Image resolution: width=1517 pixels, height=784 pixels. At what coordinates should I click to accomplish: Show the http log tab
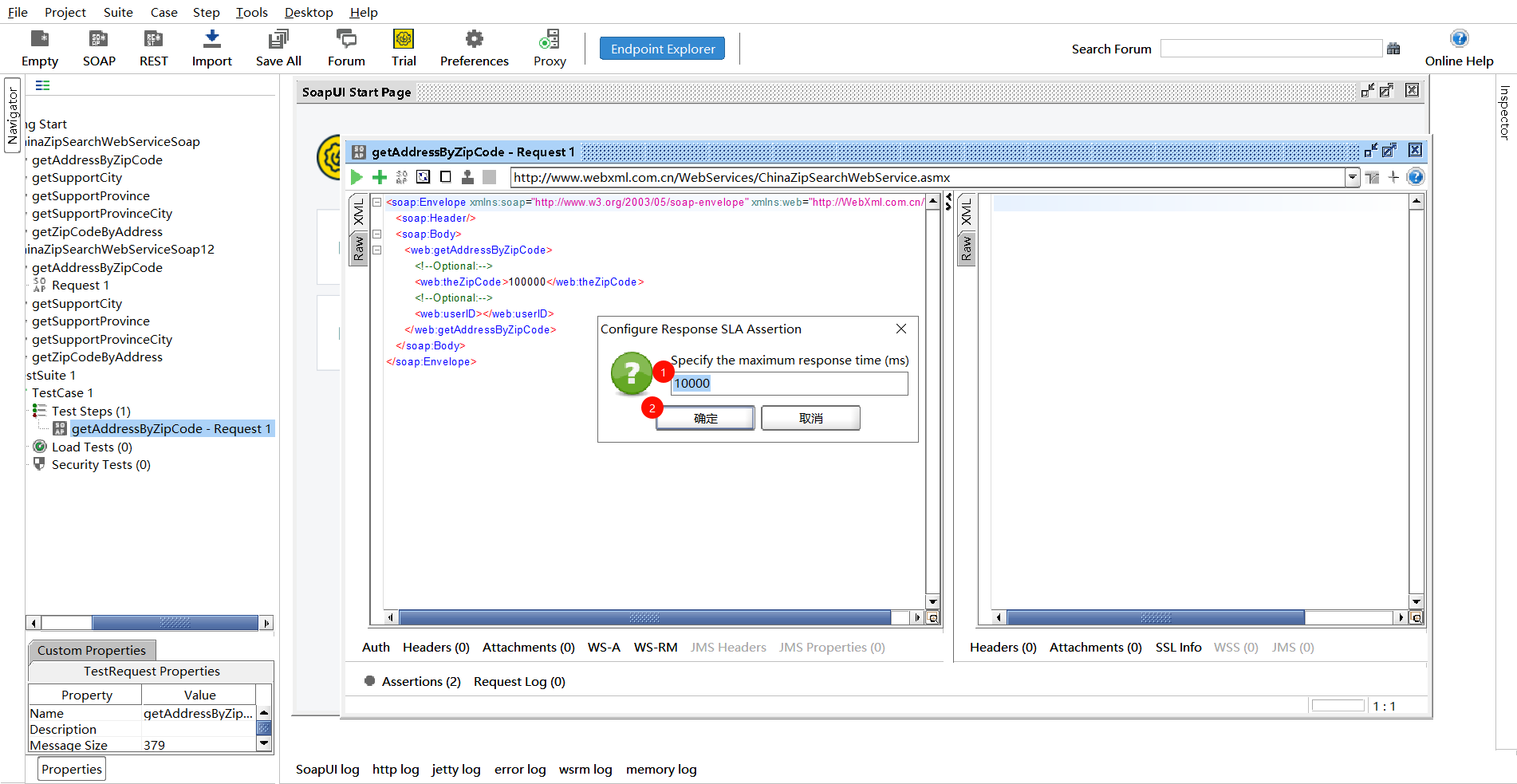(x=396, y=770)
